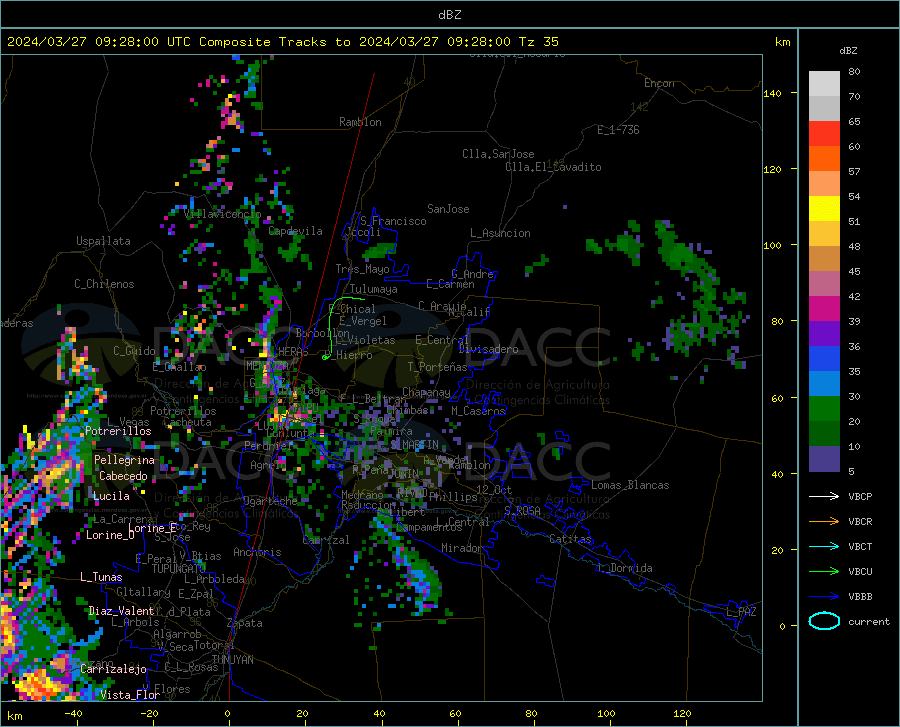Click the 'T_Porteñas' map label
This screenshot has height=727, width=900.
(437, 367)
